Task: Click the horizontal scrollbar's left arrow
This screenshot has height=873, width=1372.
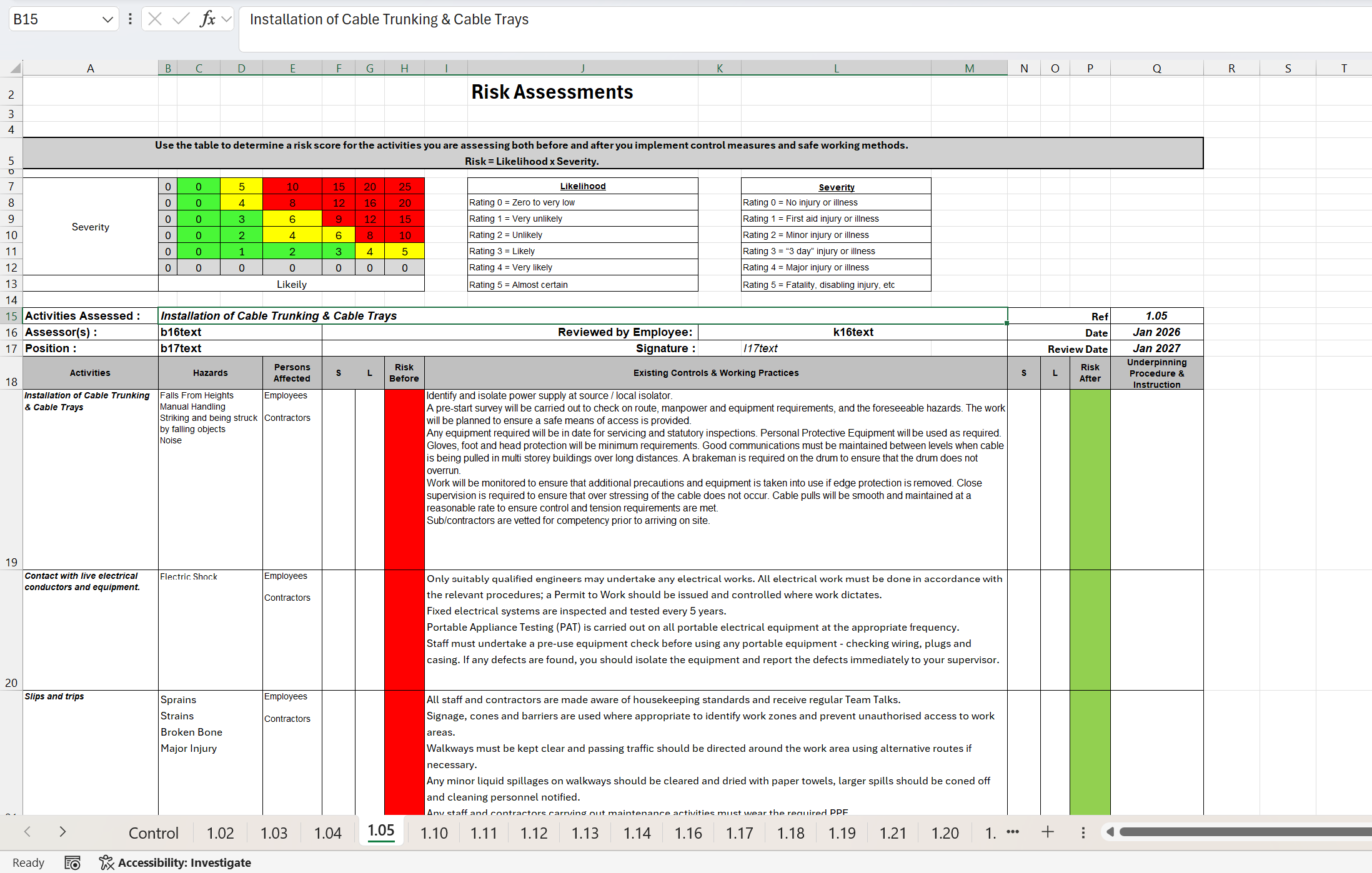Action: click(x=1110, y=832)
